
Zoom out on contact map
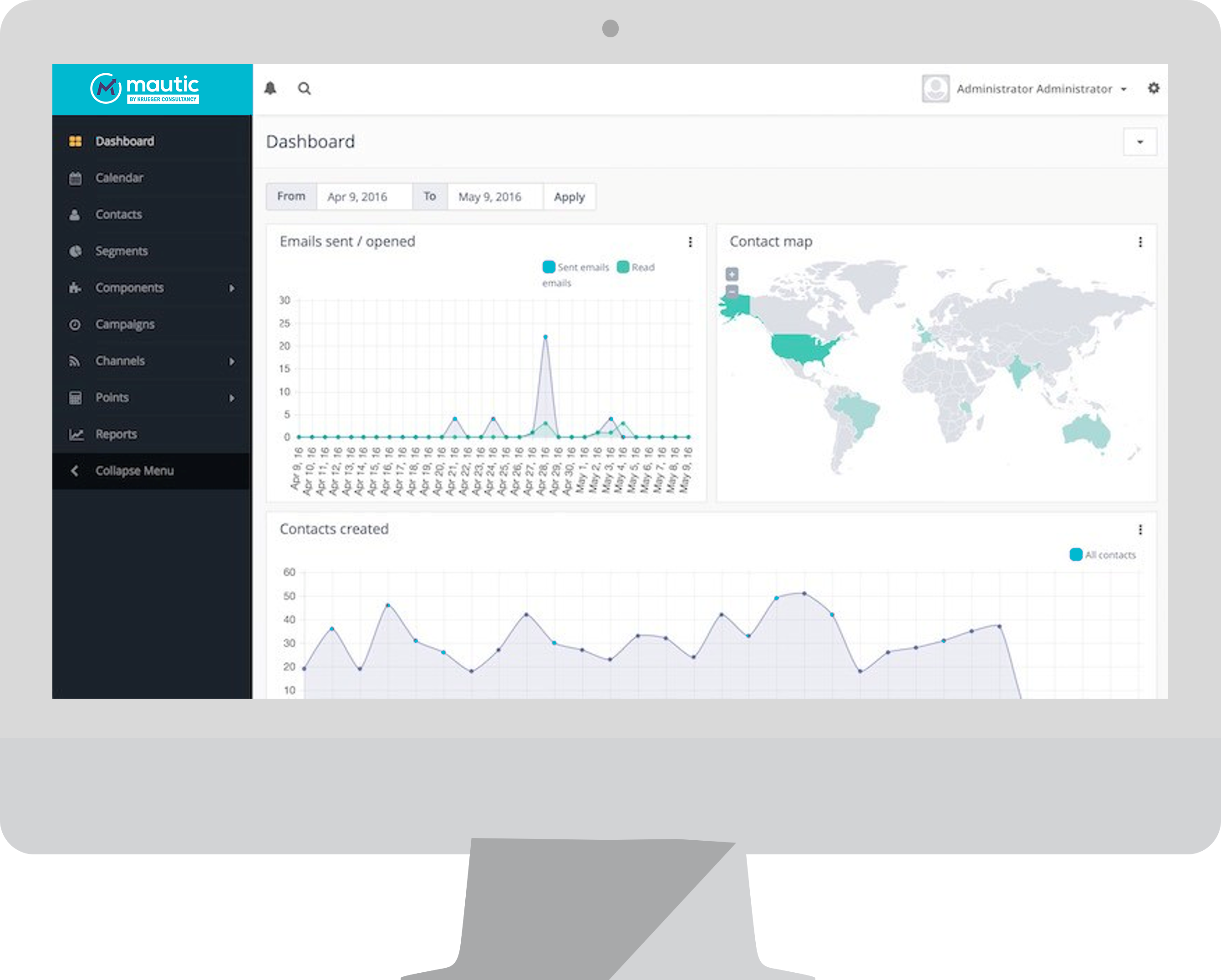(732, 291)
